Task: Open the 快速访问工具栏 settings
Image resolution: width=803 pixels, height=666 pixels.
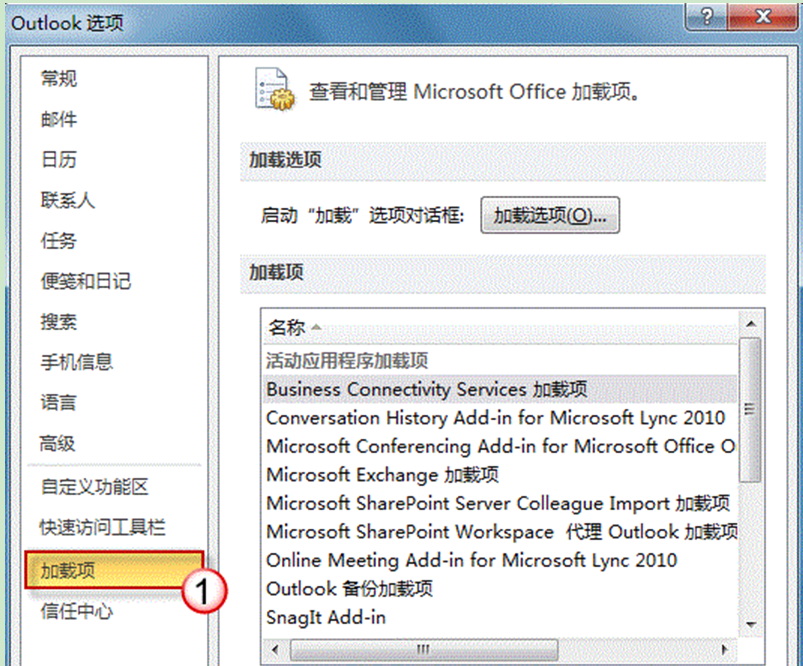Action: [103, 528]
